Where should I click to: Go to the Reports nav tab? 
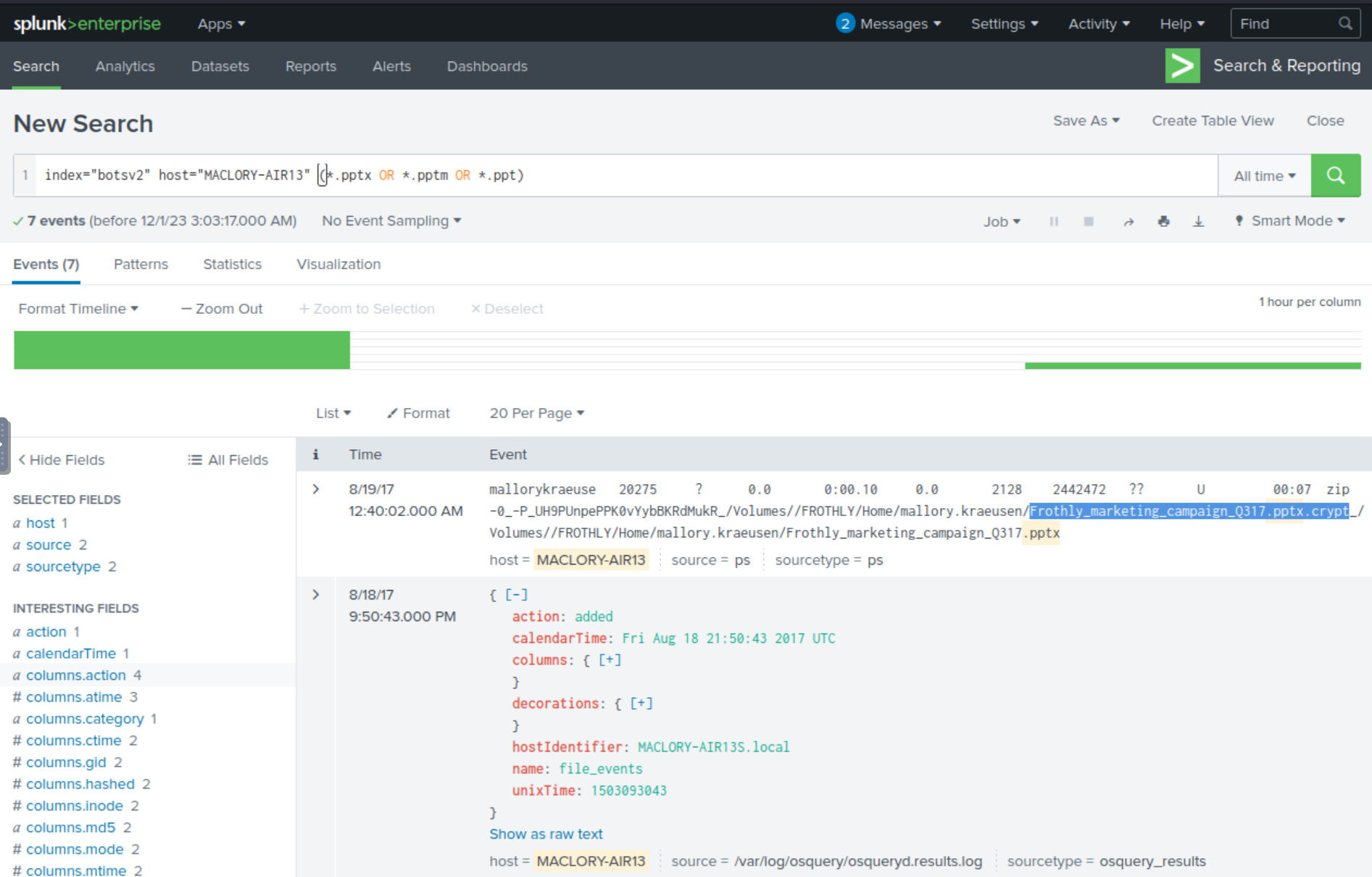[x=311, y=66]
